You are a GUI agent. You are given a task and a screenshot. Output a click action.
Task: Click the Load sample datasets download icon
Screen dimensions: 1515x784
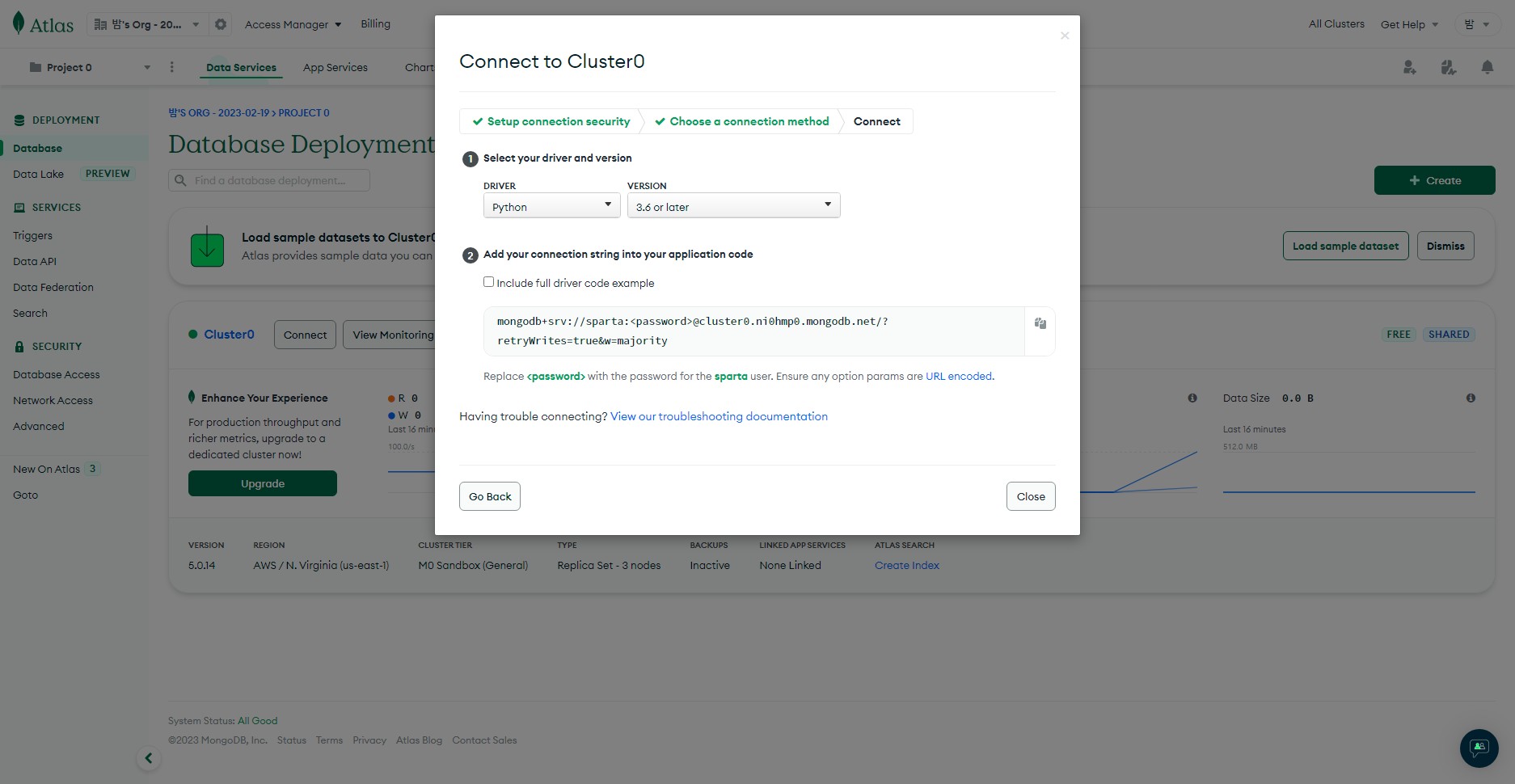pyautogui.click(x=207, y=246)
